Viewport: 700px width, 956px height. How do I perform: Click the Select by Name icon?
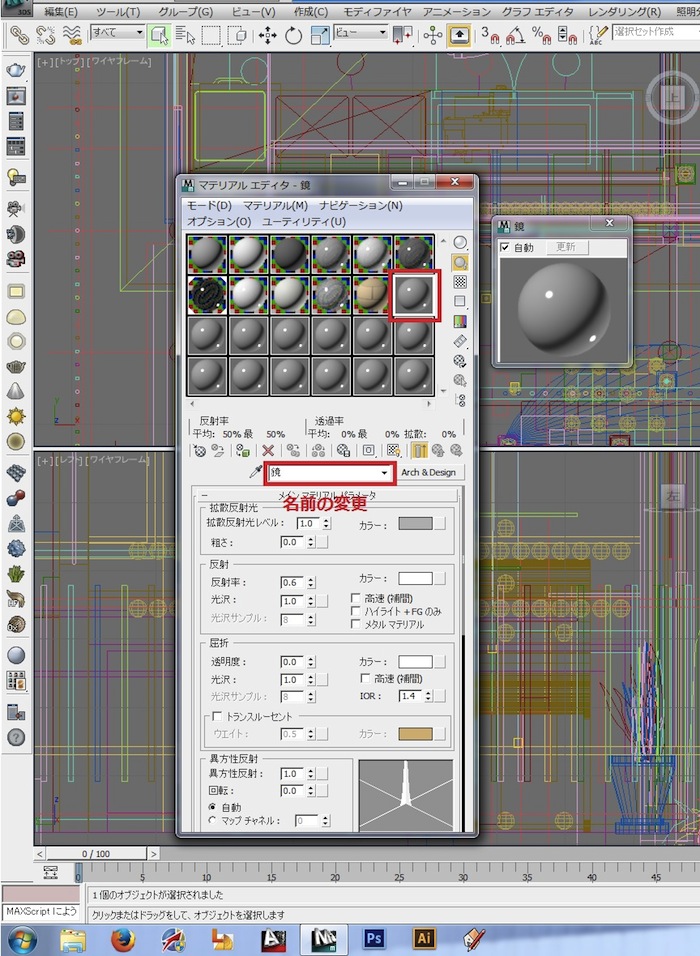185,35
